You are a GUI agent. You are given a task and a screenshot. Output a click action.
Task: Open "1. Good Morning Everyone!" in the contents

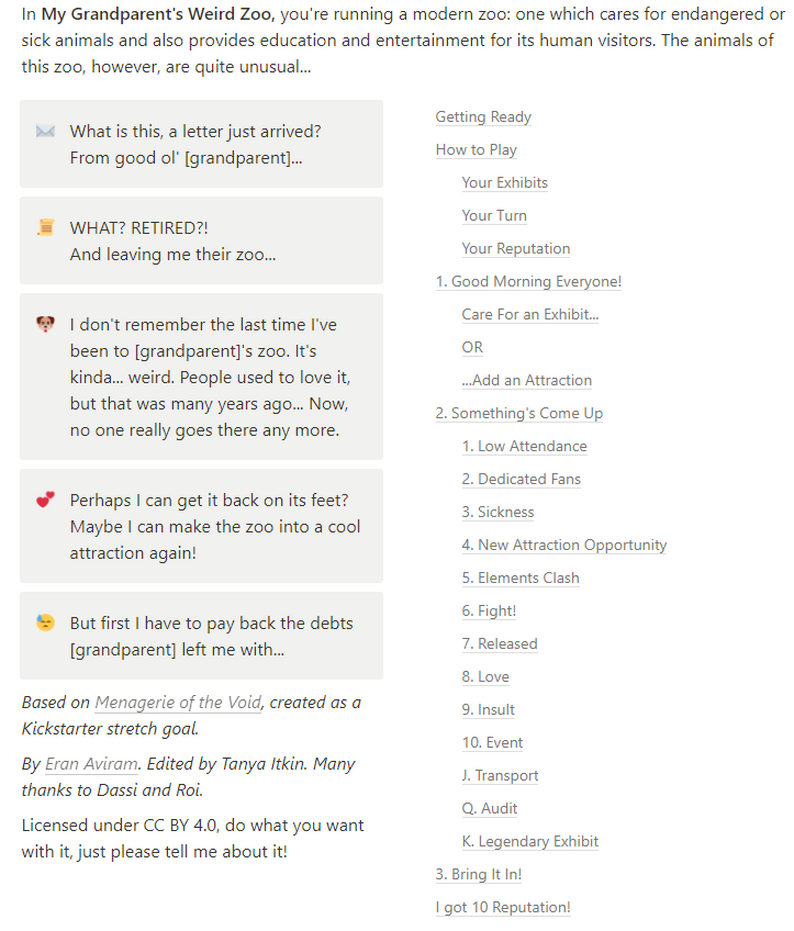click(x=528, y=282)
